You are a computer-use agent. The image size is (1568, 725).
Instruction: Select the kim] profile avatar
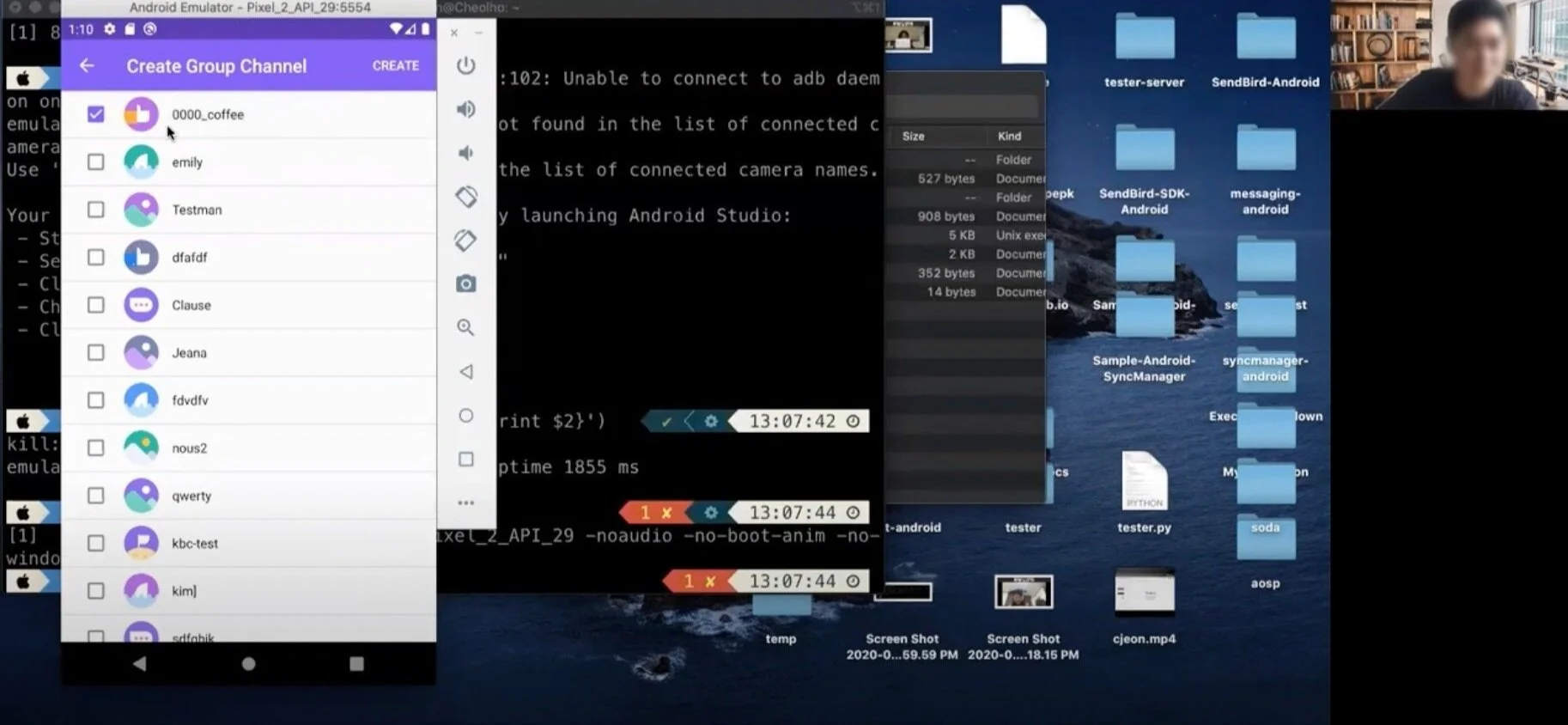pos(141,591)
